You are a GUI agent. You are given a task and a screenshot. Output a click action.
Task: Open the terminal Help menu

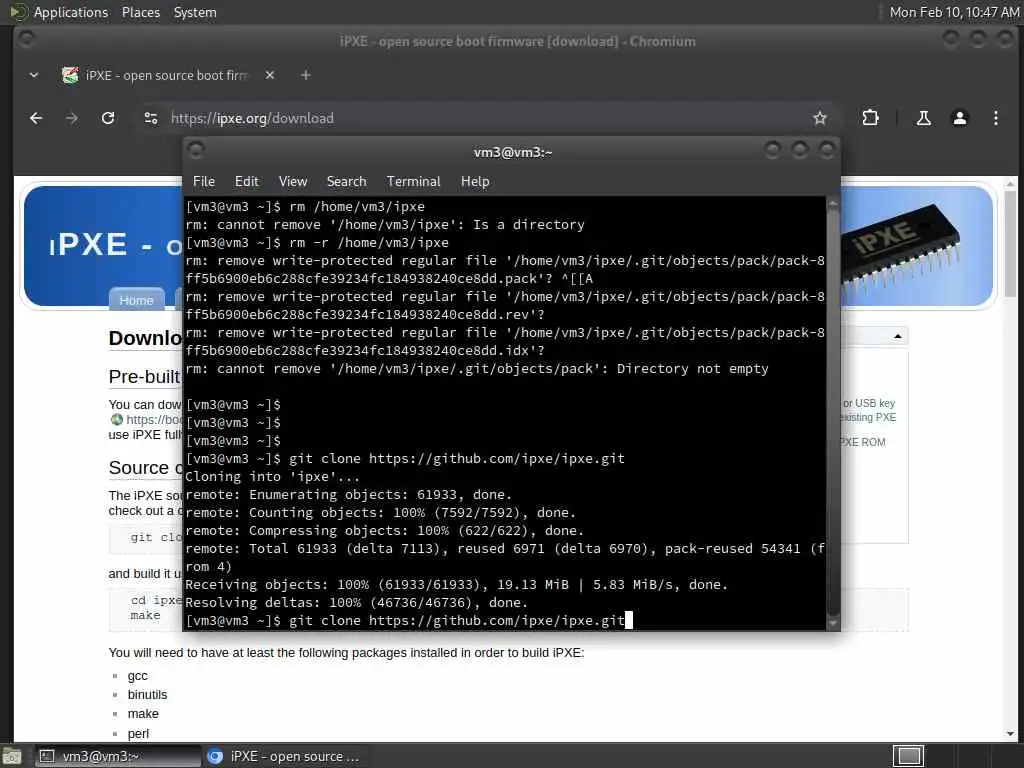point(475,182)
